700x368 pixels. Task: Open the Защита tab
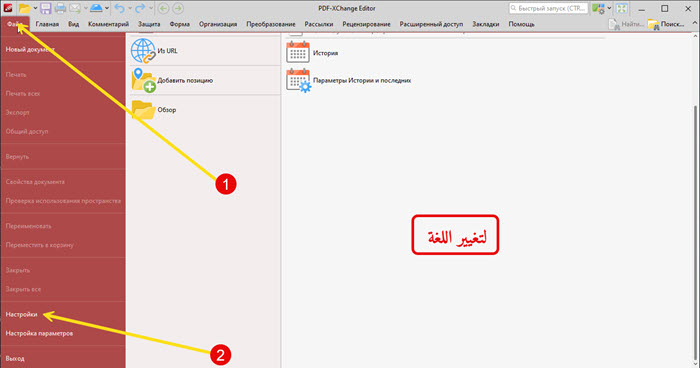click(x=149, y=24)
